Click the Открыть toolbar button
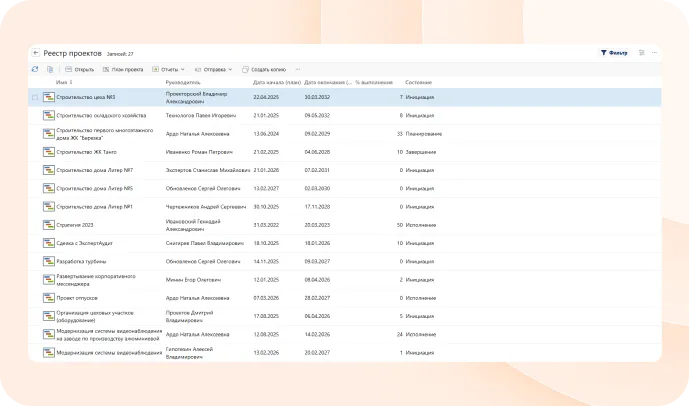Image resolution: width=689 pixels, height=406 pixels. tap(80, 69)
